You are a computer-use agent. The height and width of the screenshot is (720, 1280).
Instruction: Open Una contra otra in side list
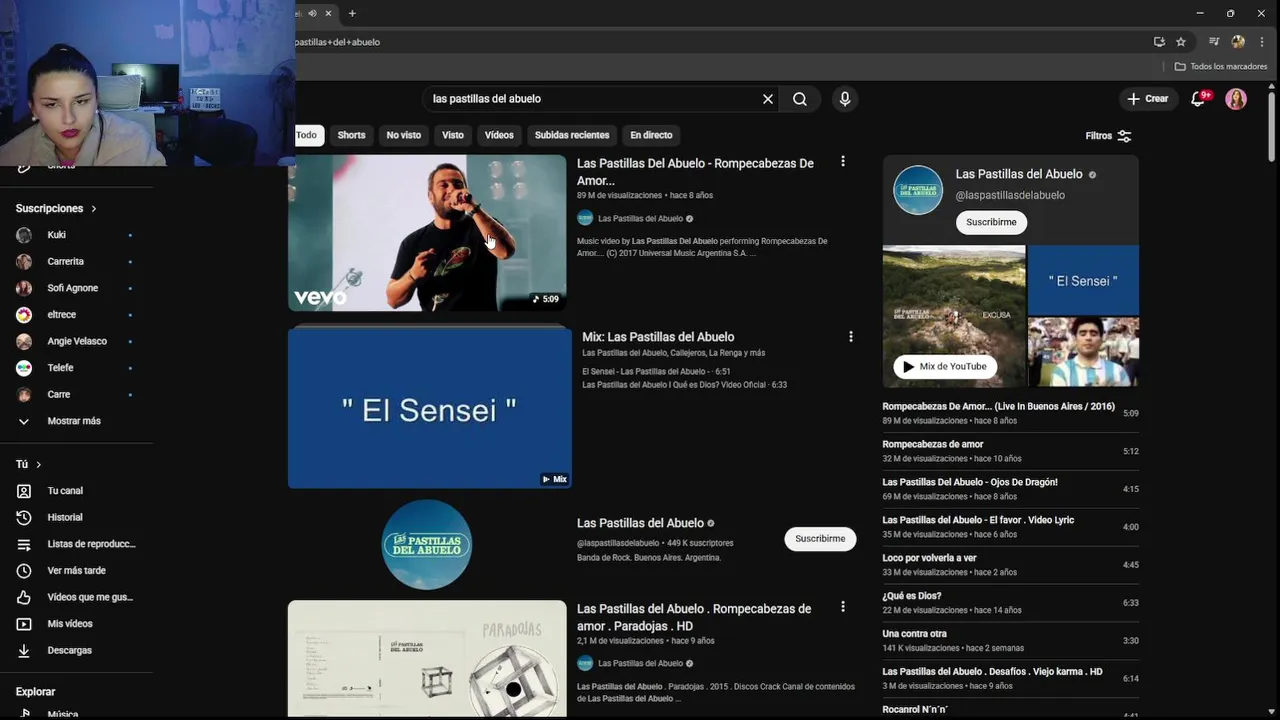pos(914,634)
